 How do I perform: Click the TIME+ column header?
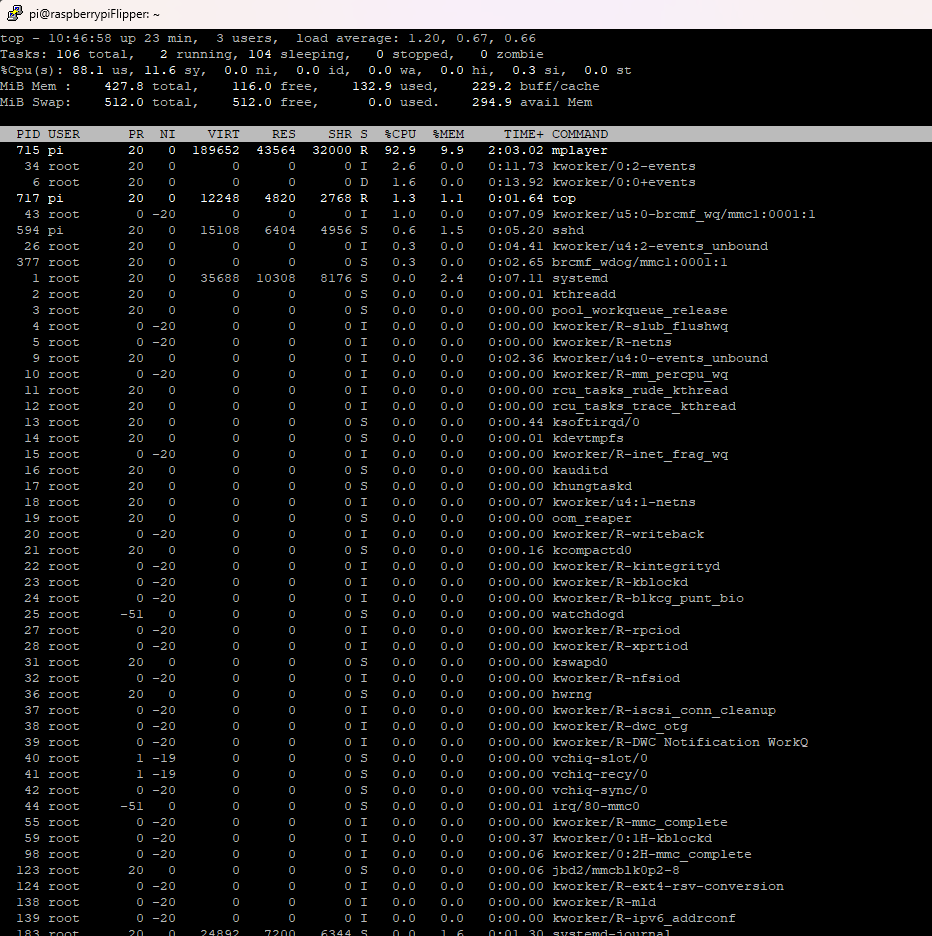click(524, 134)
